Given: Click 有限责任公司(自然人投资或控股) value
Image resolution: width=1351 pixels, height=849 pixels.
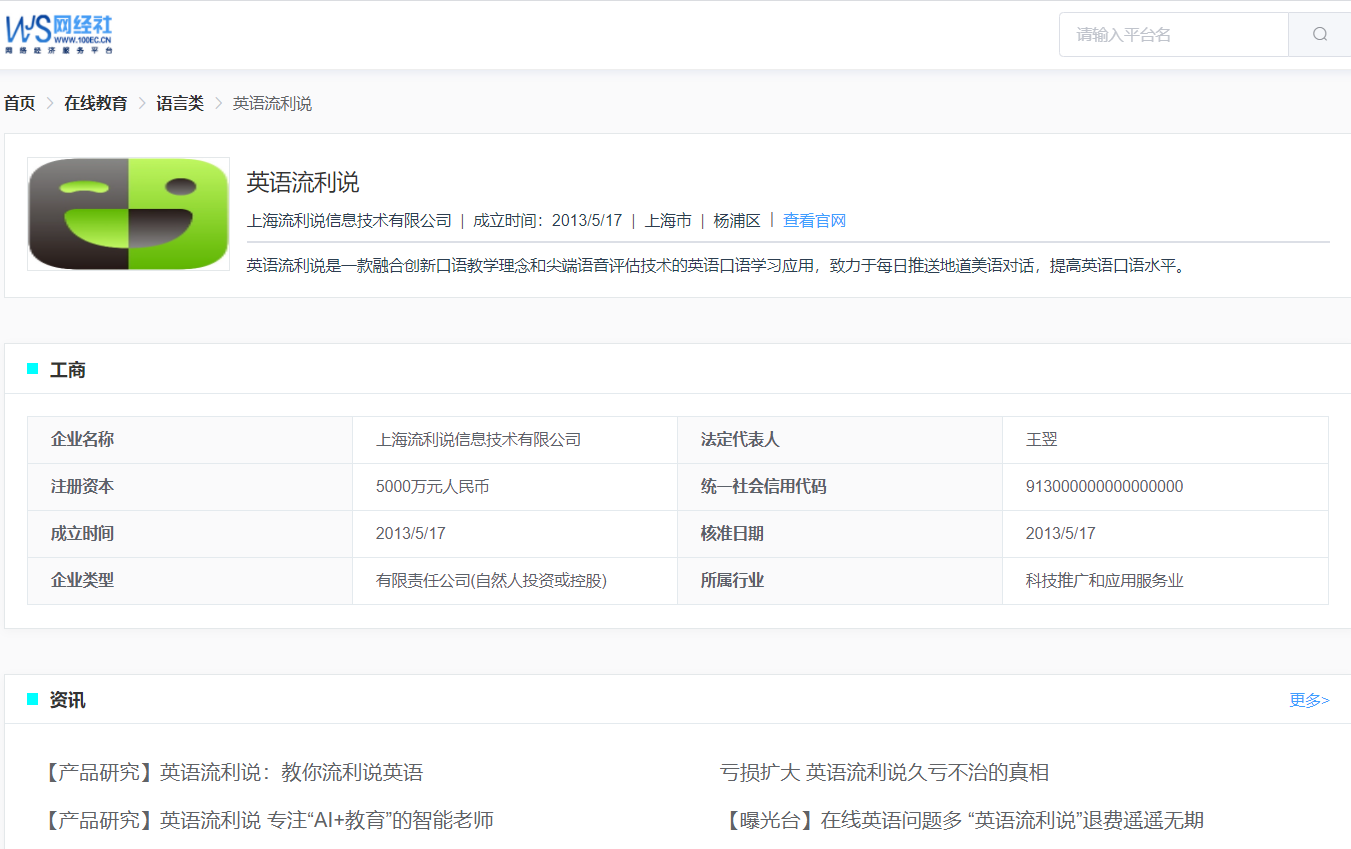Looking at the screenshot, I should click(x=491, y=581).
